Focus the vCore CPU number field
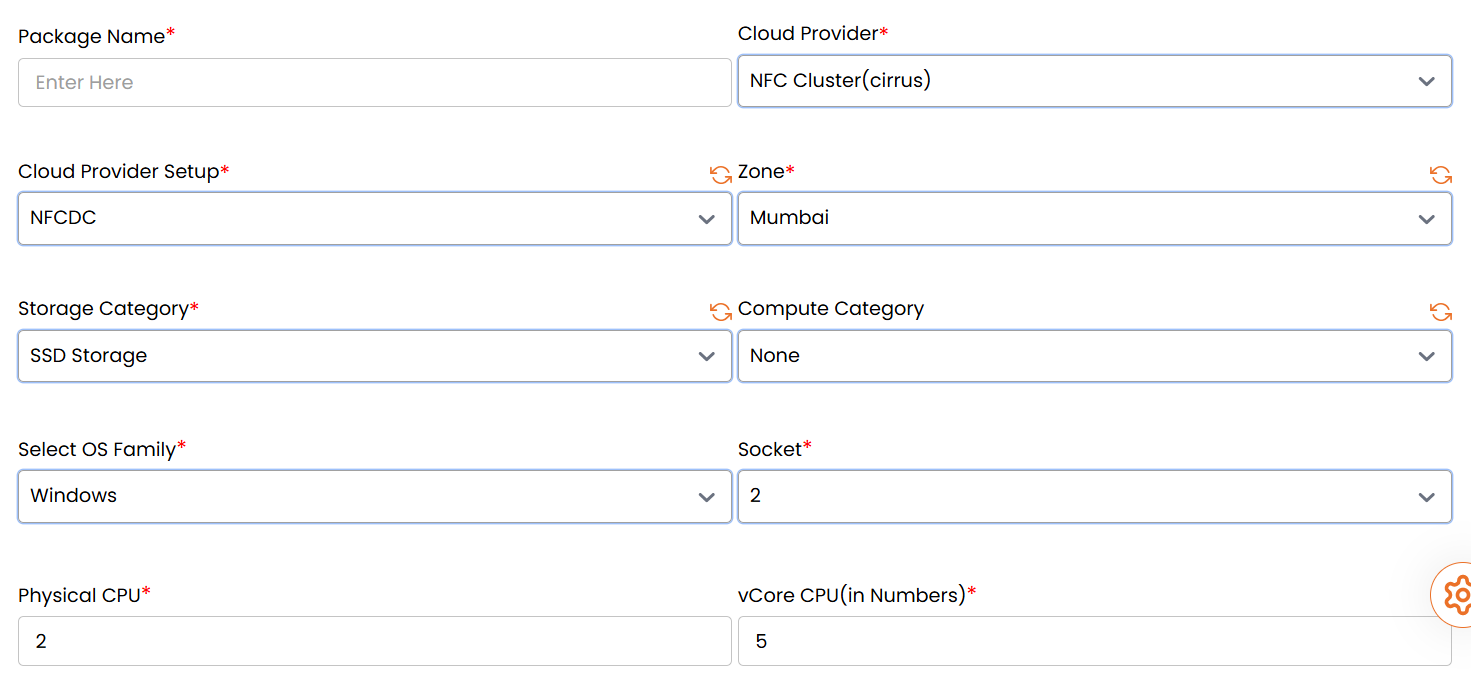The image size is (1471, 685). point(1094,641)
